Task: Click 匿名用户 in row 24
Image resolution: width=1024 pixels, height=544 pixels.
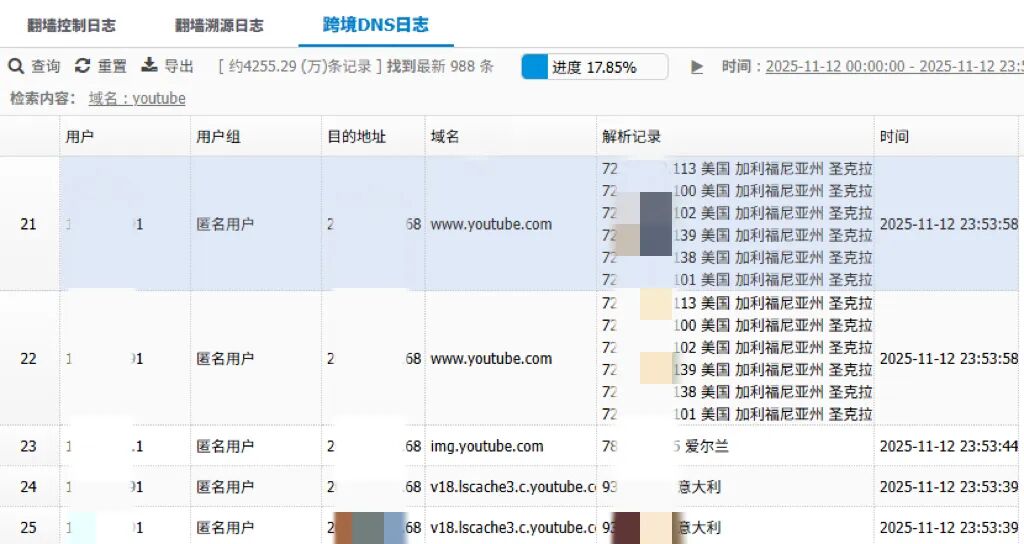Action: coord(225,487)
